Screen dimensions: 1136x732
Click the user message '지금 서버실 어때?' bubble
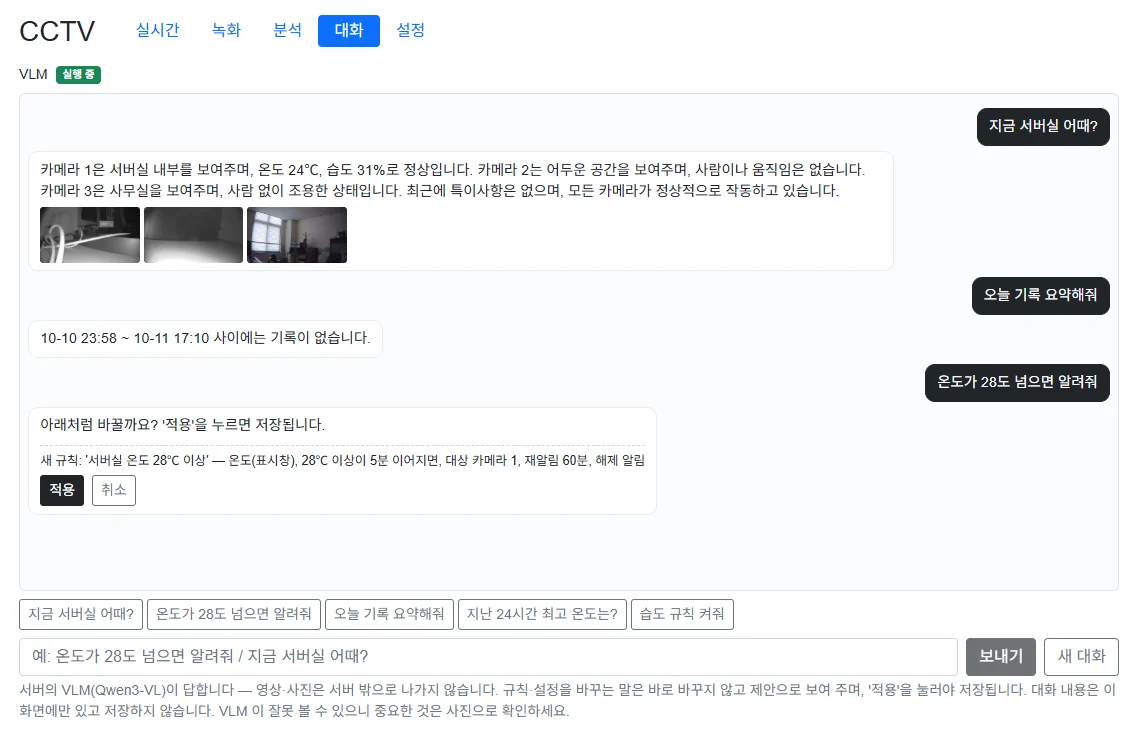[1043, 127]
